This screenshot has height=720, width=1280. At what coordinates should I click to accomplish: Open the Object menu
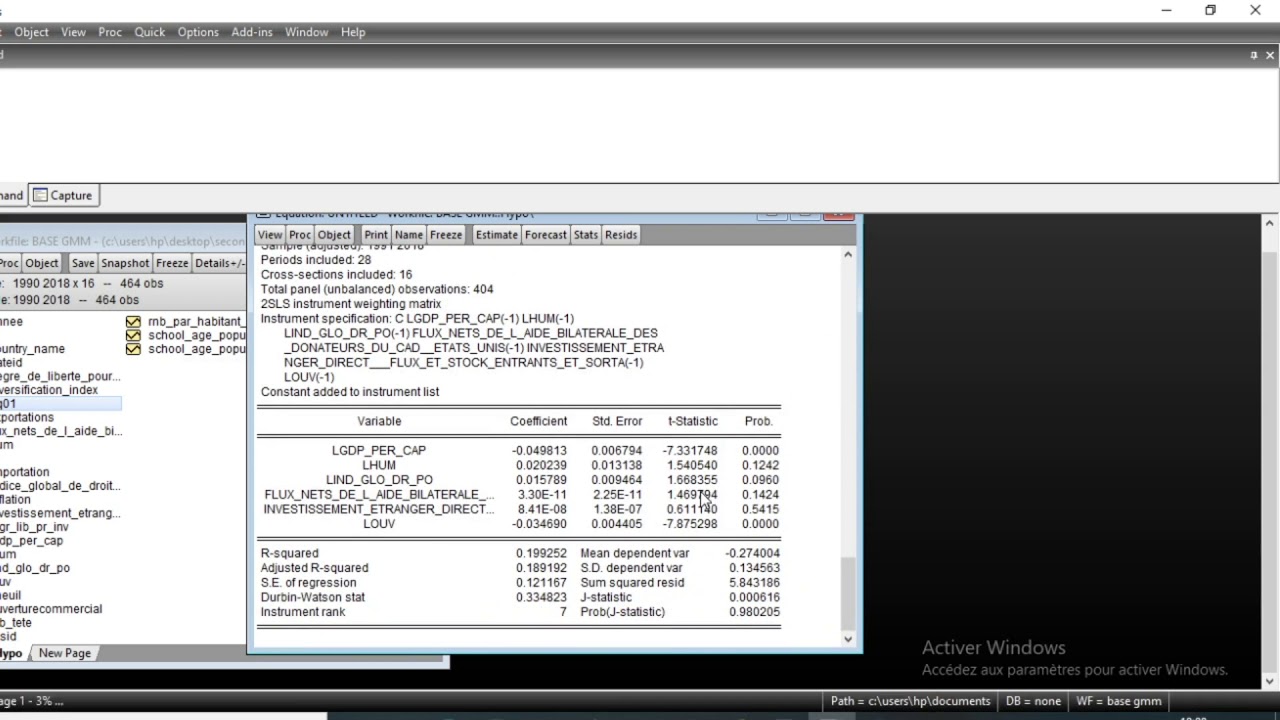(31, 32)
